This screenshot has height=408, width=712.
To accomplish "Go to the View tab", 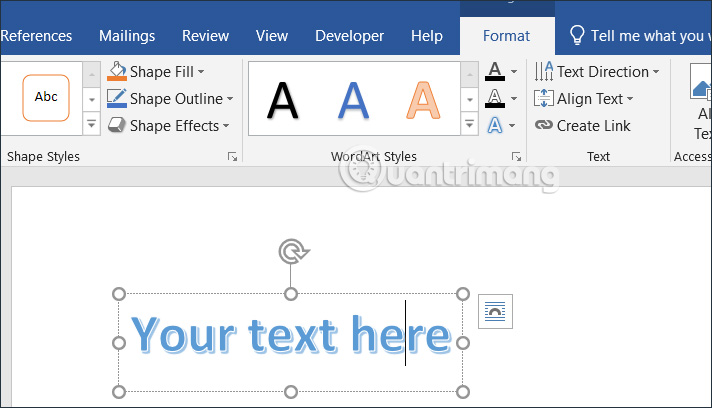I will (x=272, y=36).
